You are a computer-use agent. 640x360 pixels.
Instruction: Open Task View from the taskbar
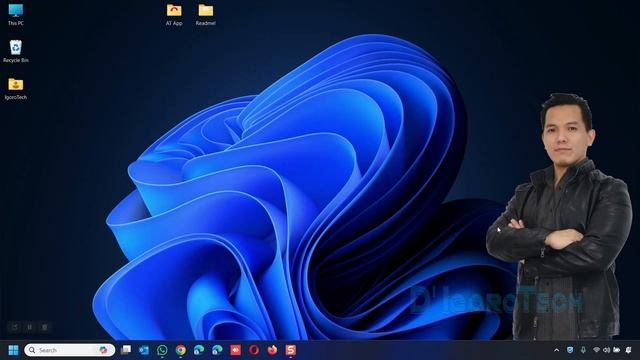pyautogui.click(x=126, y=350)
